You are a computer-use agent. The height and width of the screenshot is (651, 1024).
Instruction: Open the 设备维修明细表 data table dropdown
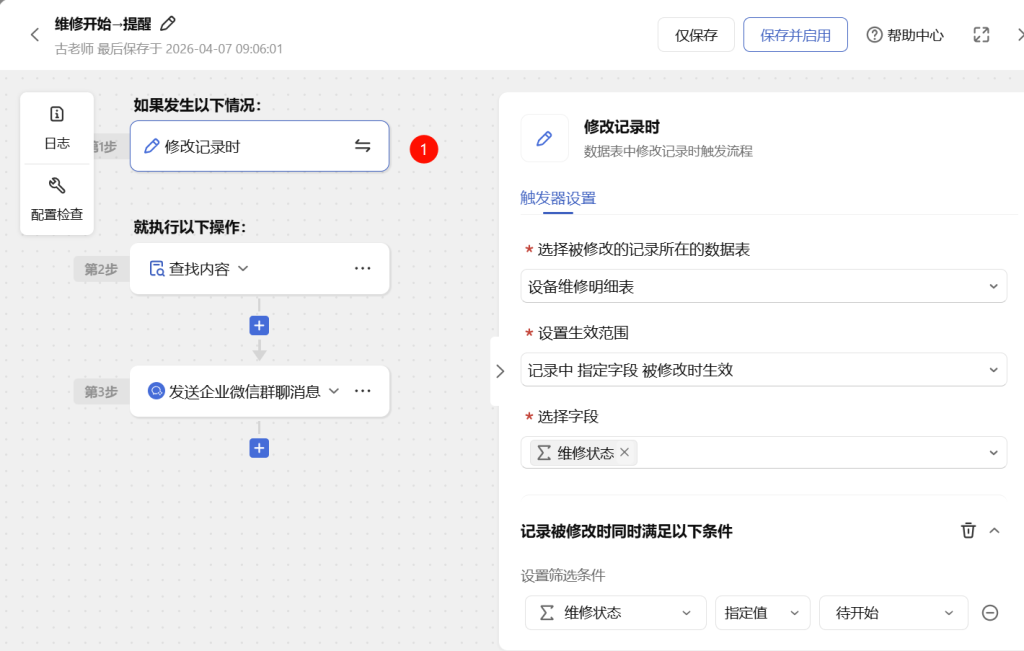tap(763, 287)
